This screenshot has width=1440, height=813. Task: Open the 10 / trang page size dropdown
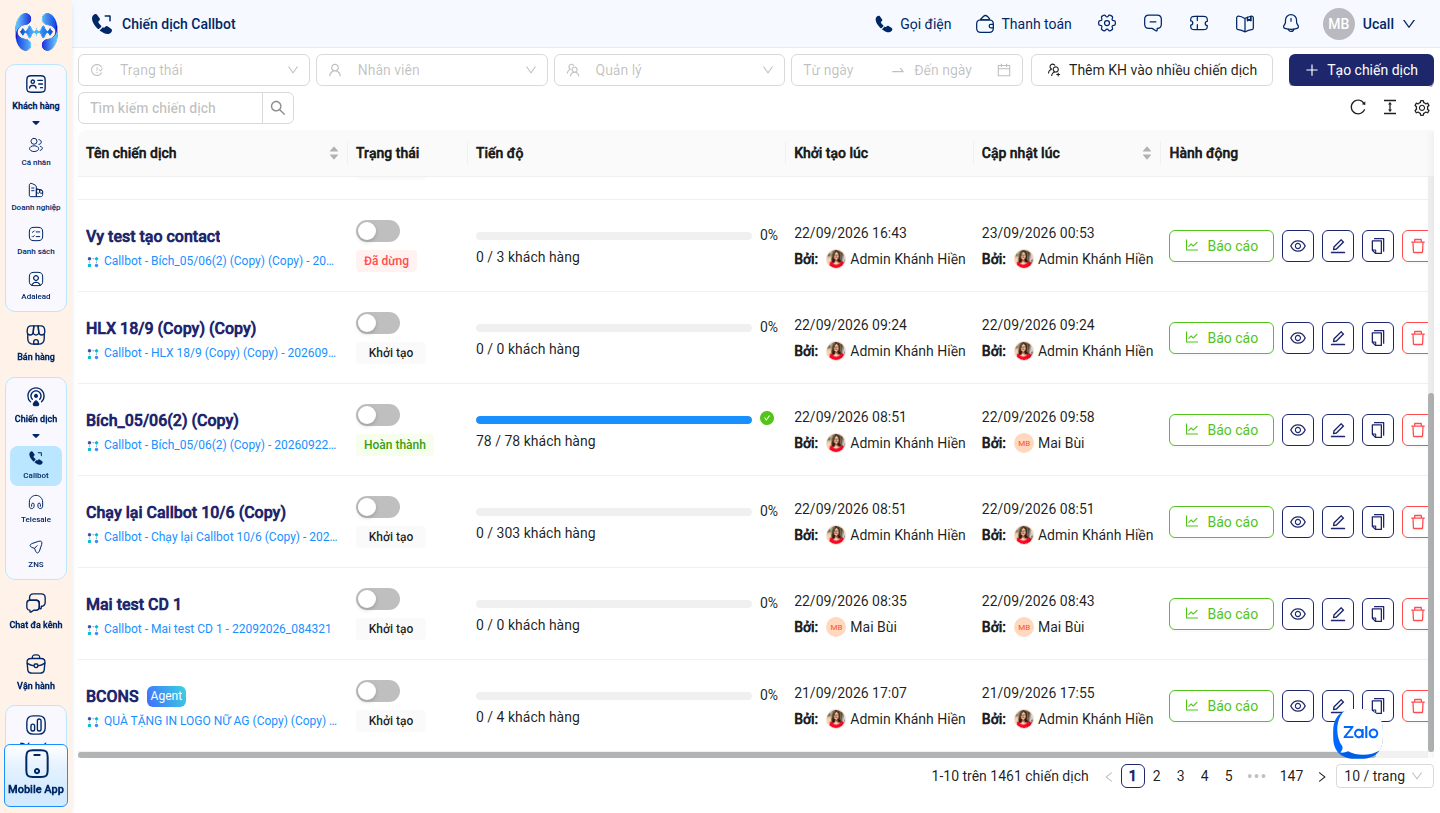pos(1385,776)
